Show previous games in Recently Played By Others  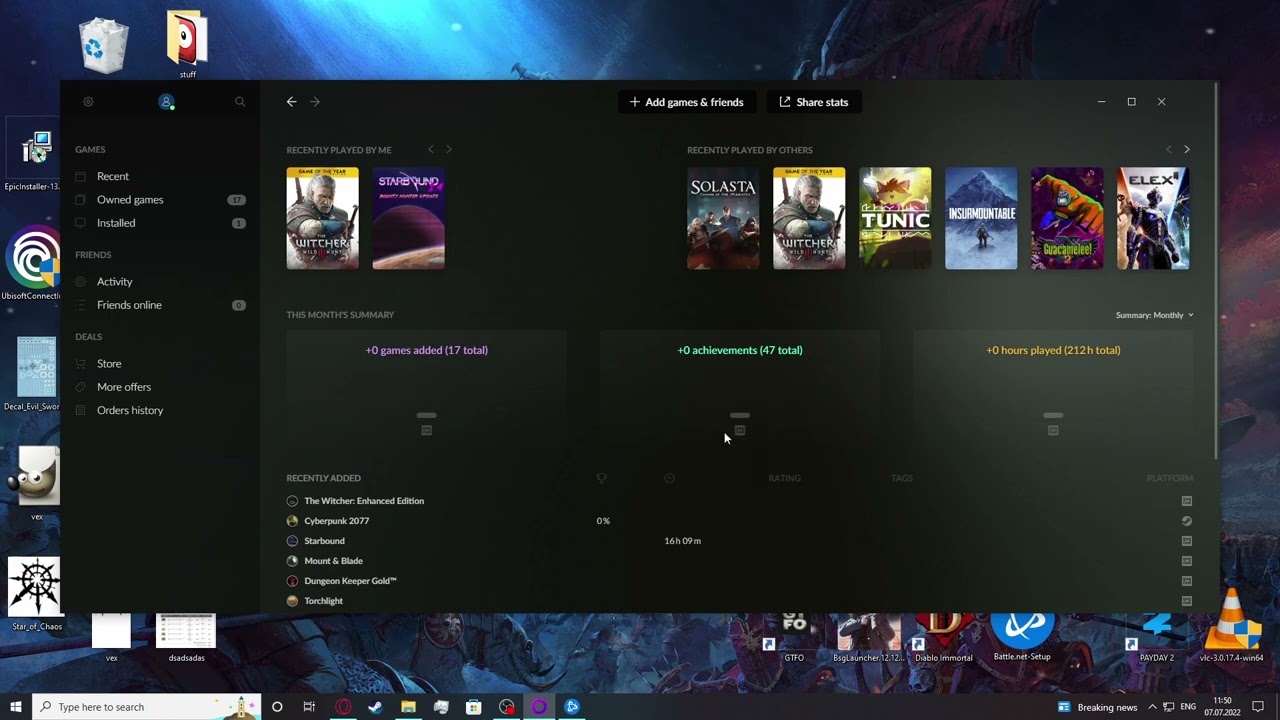point(1168,149)
